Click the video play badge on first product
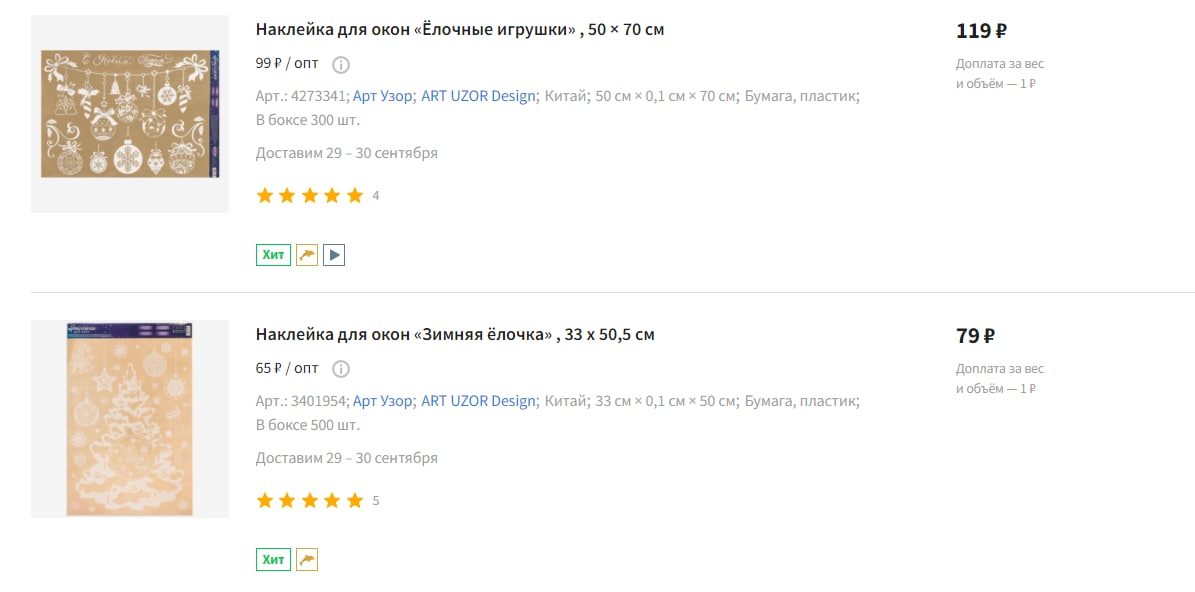Screen dimensions: 1195x592 [334, 255]
